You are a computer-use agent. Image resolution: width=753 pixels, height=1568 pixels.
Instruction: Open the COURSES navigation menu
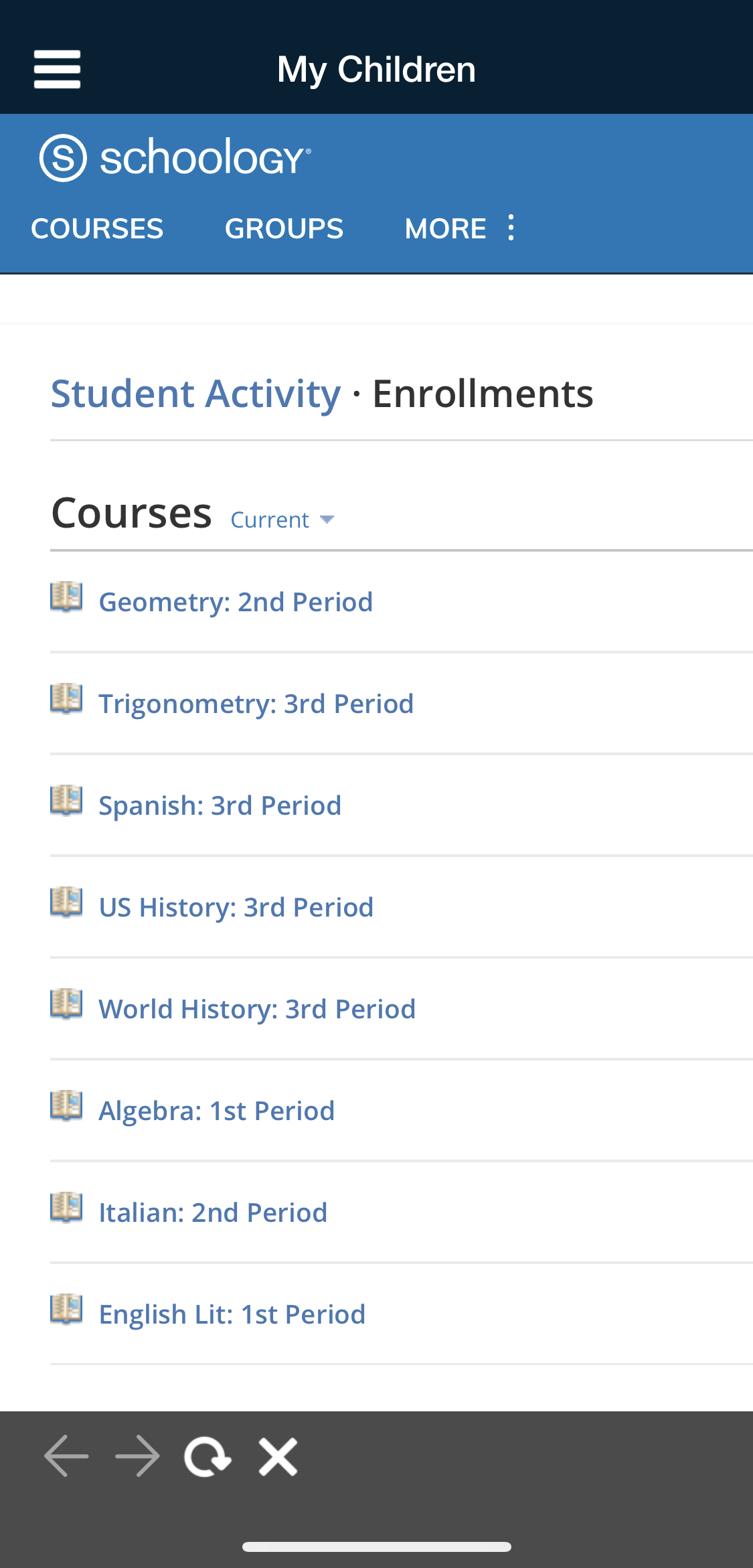tap(97, 228)
